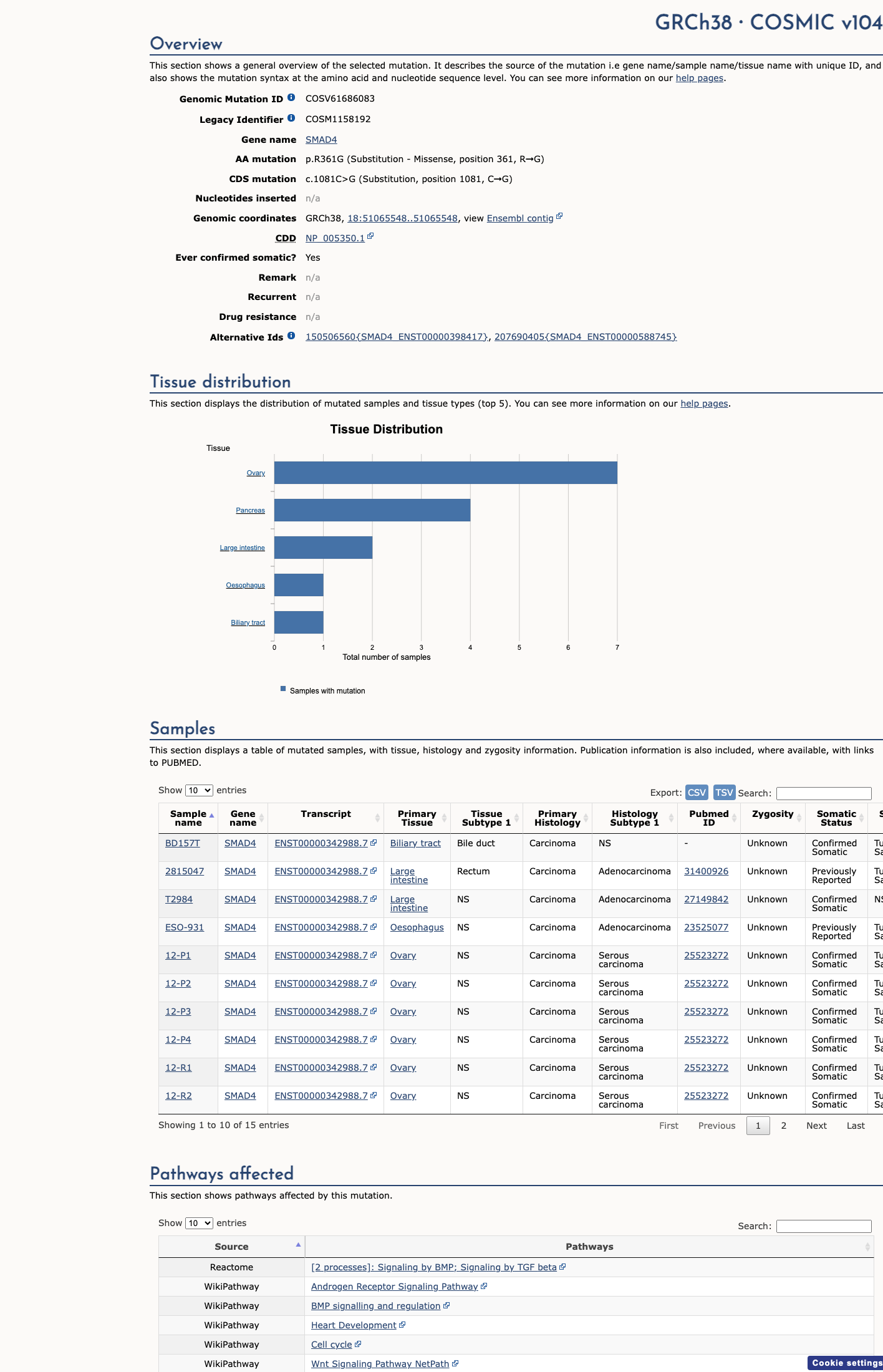Click transcript external-link icon in 12-R2 row
The width and height of the screenshot is (883, 1372).
click(374, 1095)
